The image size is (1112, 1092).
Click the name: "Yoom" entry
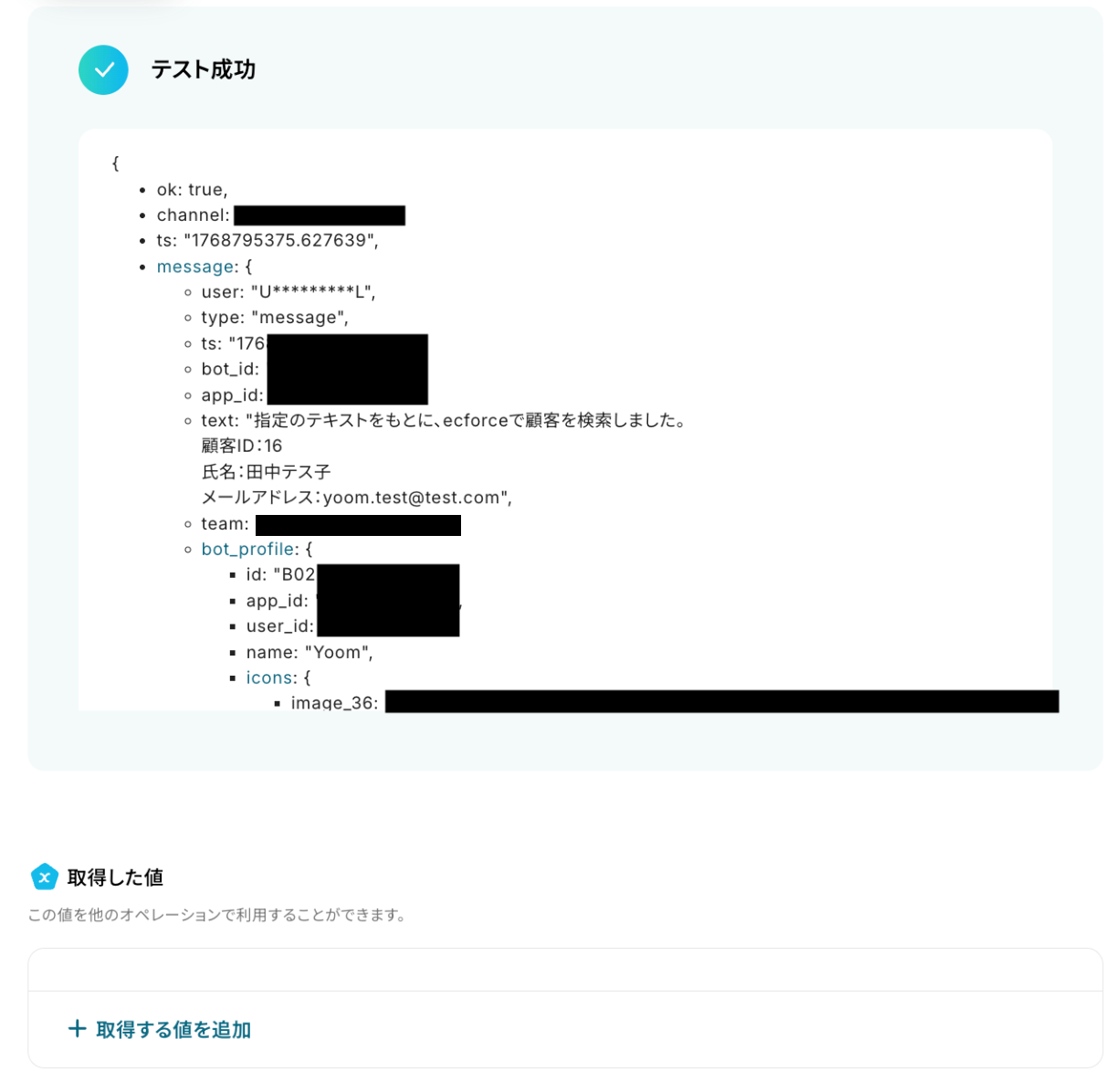309,652
